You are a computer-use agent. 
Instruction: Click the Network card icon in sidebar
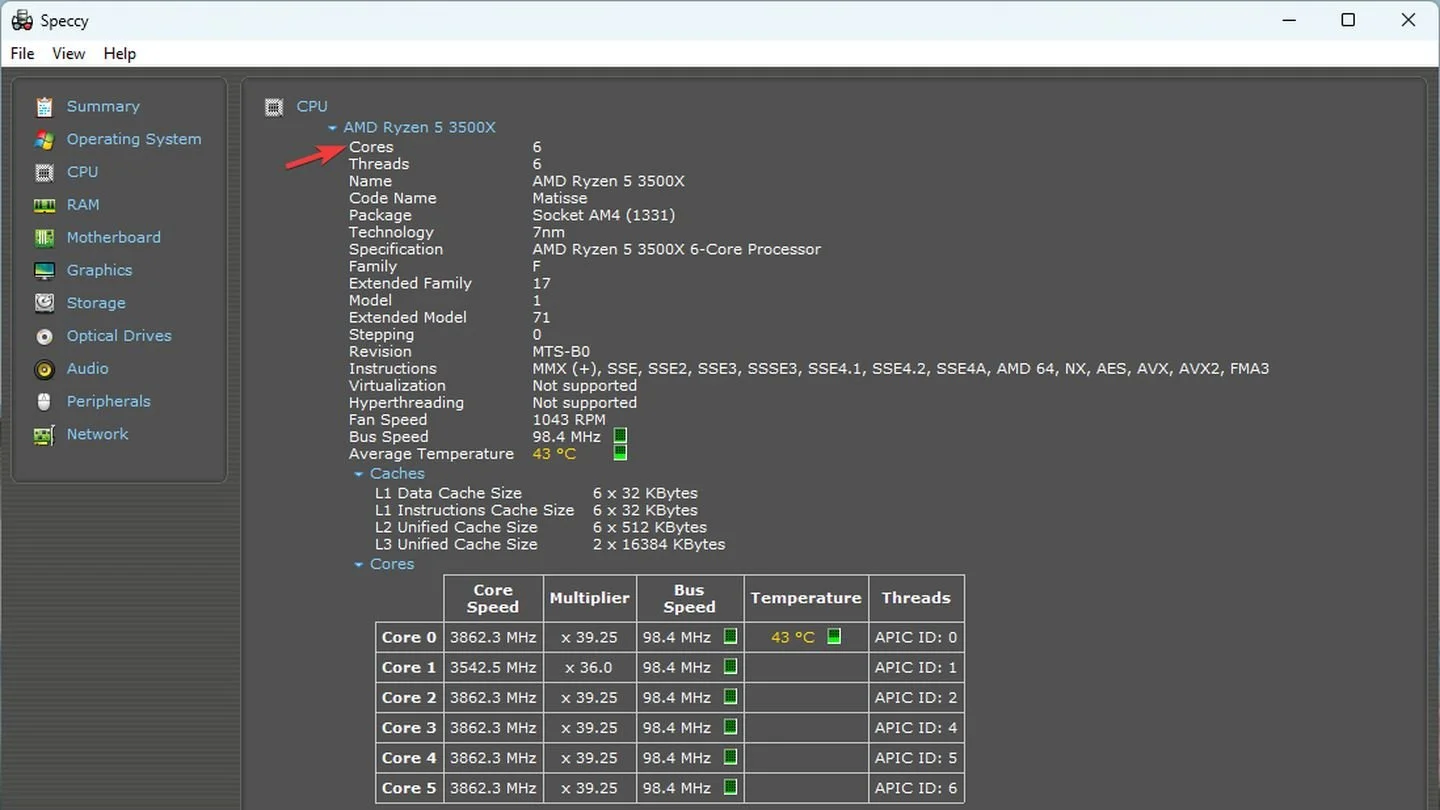coord(44,435)
